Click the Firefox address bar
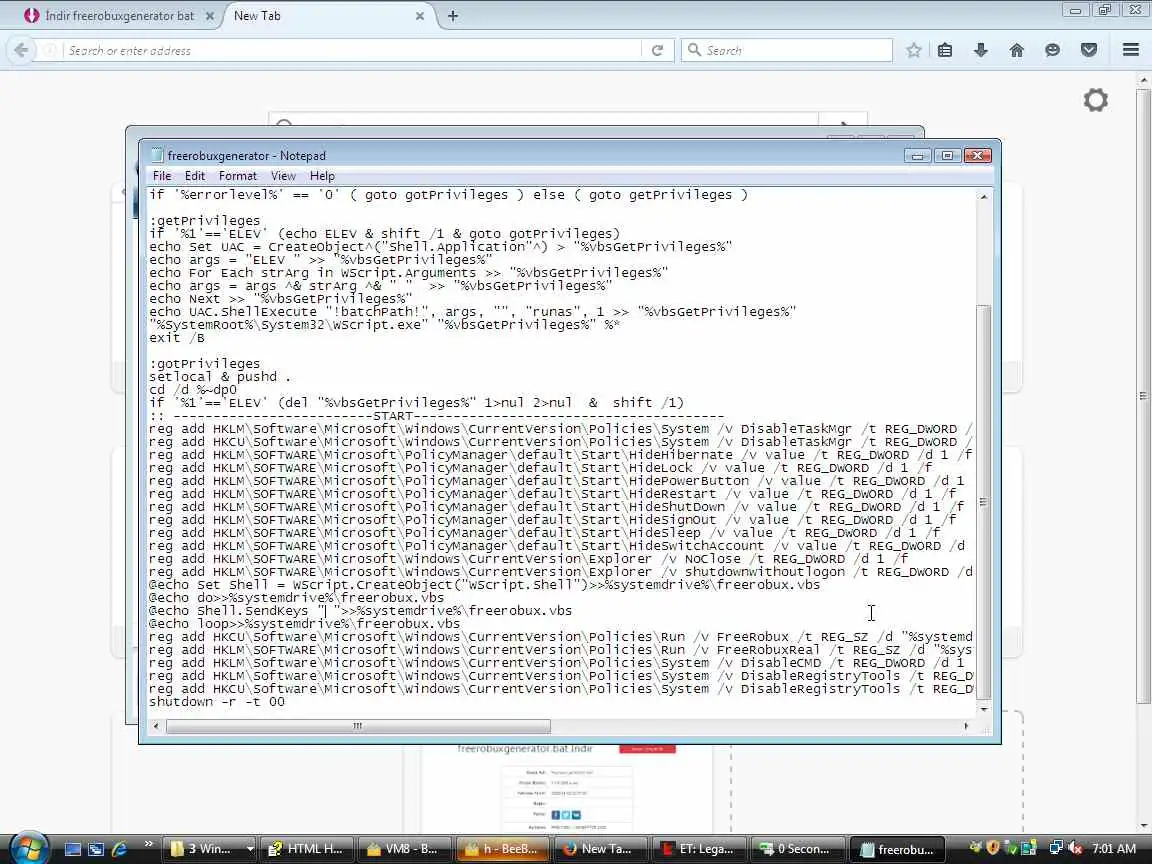Screen dimensions: 1152x864 345,50
